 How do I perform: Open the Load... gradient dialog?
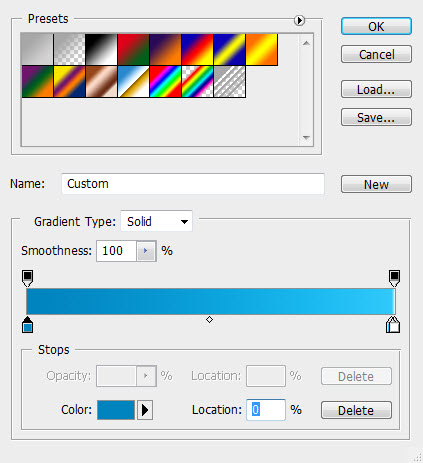tap(376, 89)
